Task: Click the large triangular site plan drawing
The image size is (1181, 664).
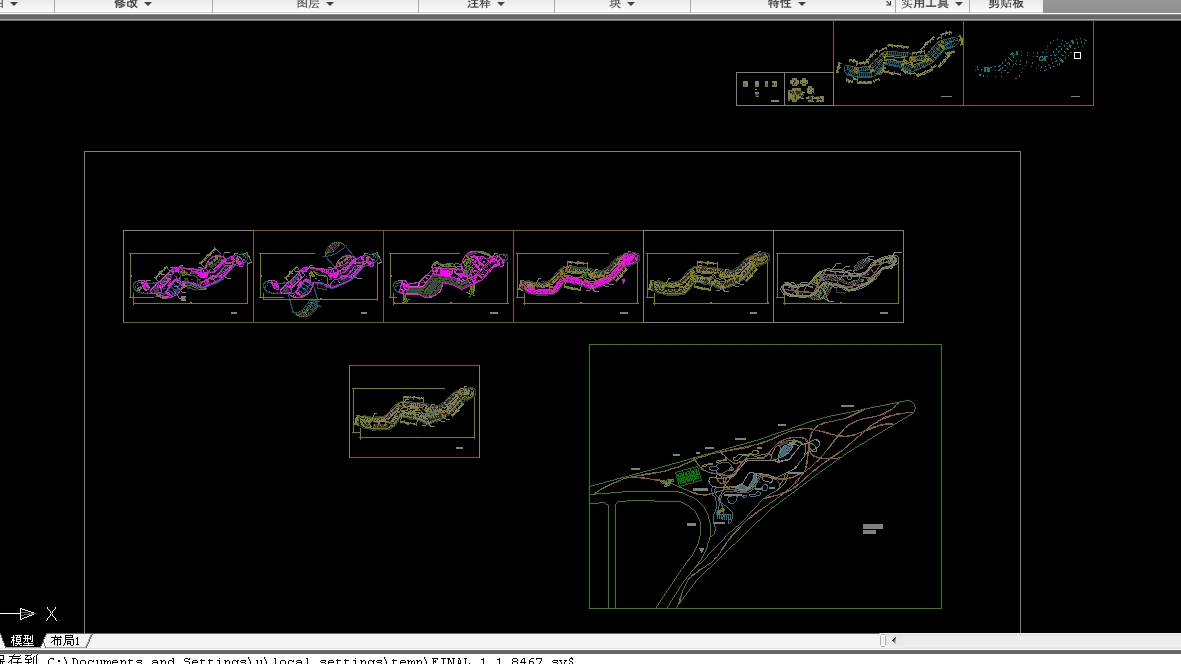Action: tap(765, 477)
